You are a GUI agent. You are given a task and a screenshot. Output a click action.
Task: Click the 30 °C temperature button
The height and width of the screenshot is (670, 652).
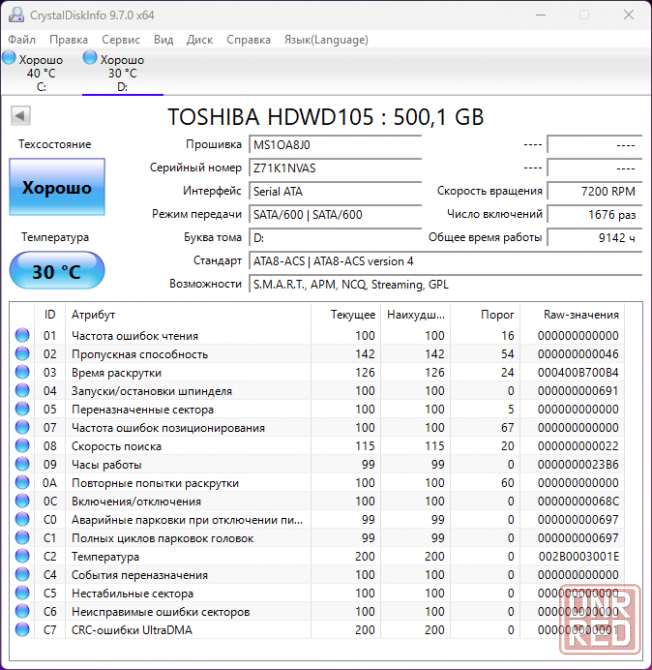57,271
